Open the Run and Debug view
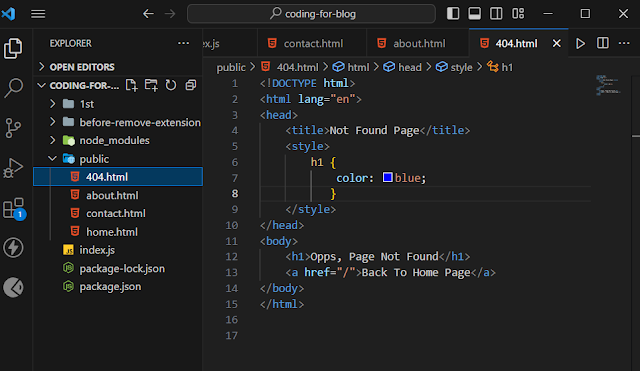The height and width of the screenshot is (371, 640). (13, 168)
